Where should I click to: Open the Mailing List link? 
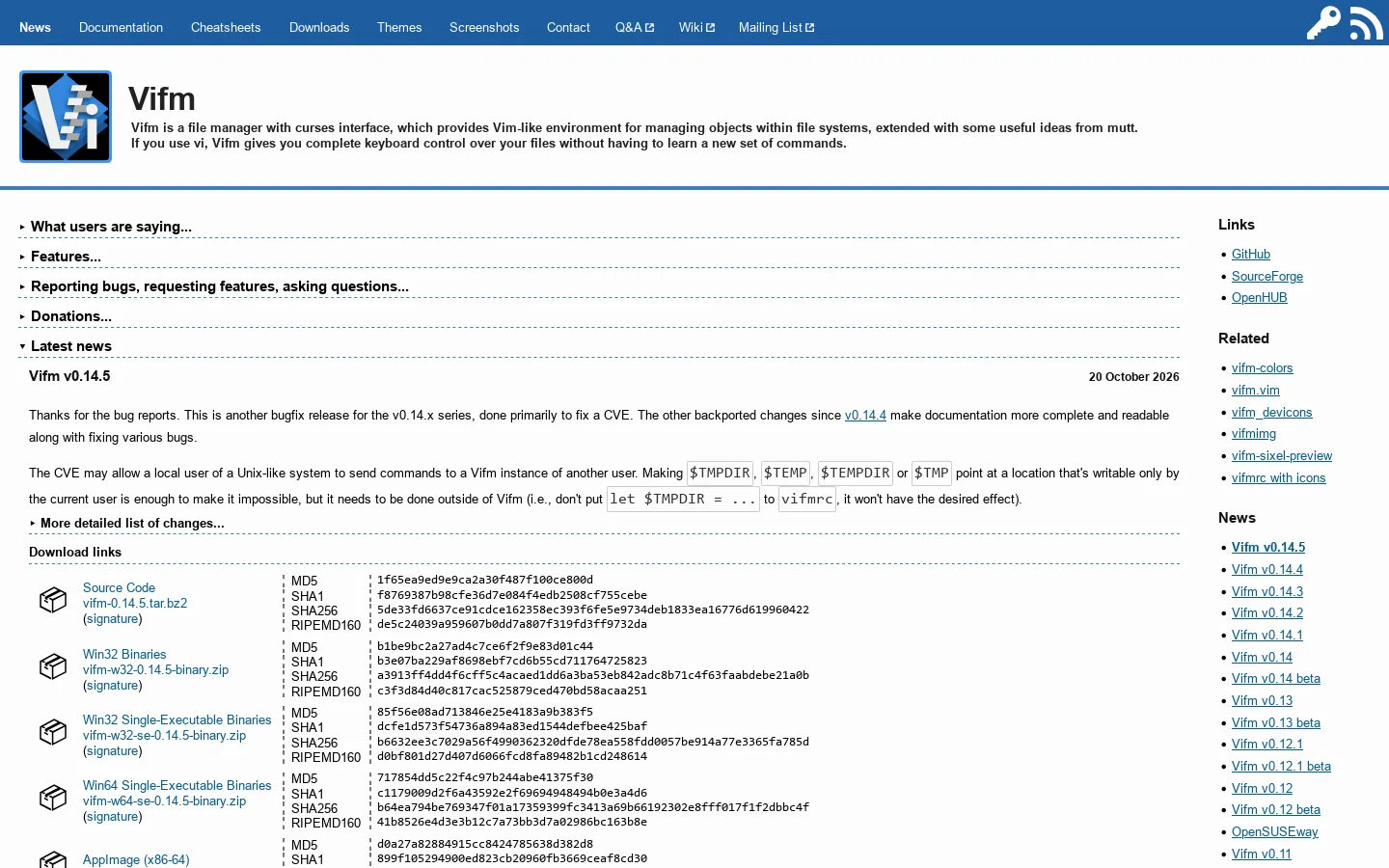[776, 27]
